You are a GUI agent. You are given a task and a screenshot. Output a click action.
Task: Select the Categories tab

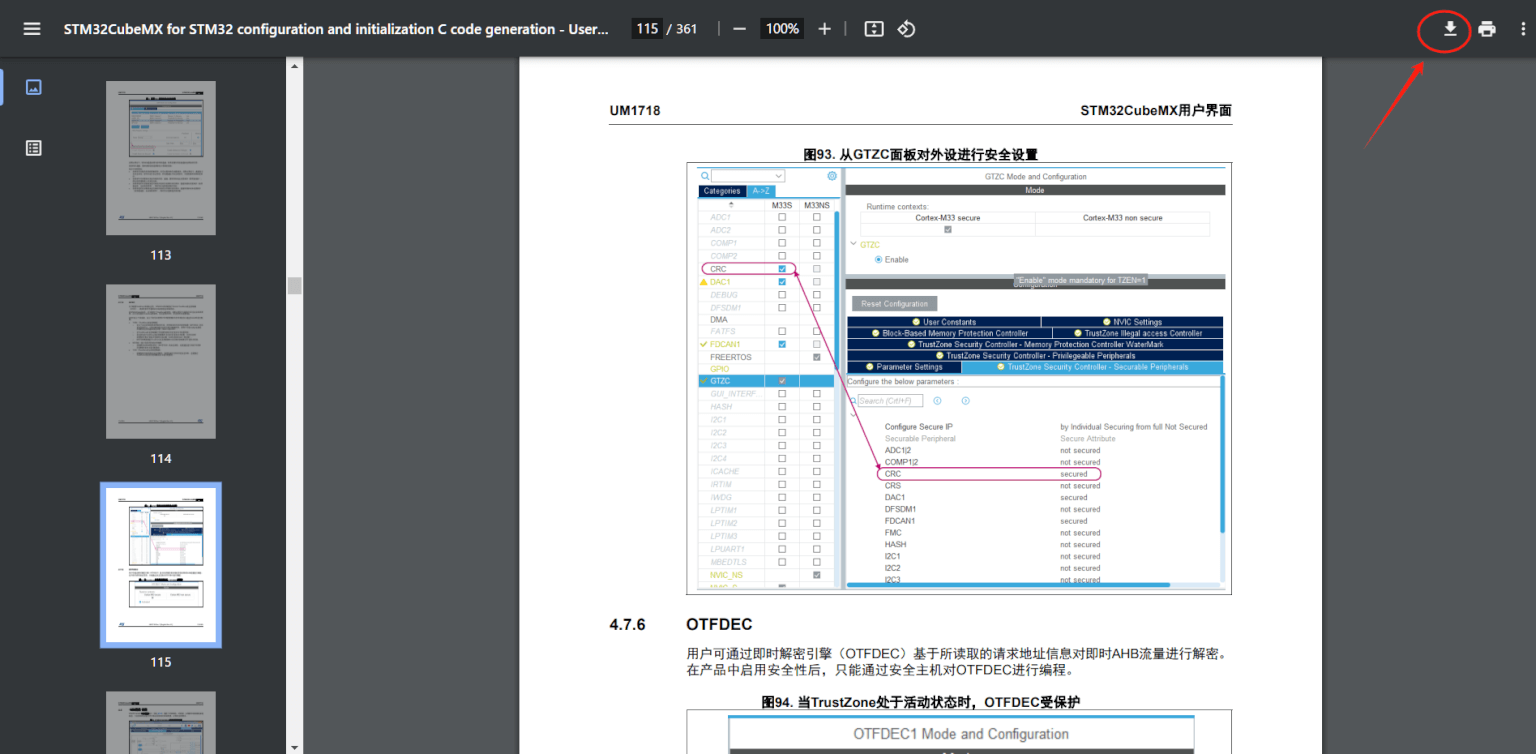722,190
